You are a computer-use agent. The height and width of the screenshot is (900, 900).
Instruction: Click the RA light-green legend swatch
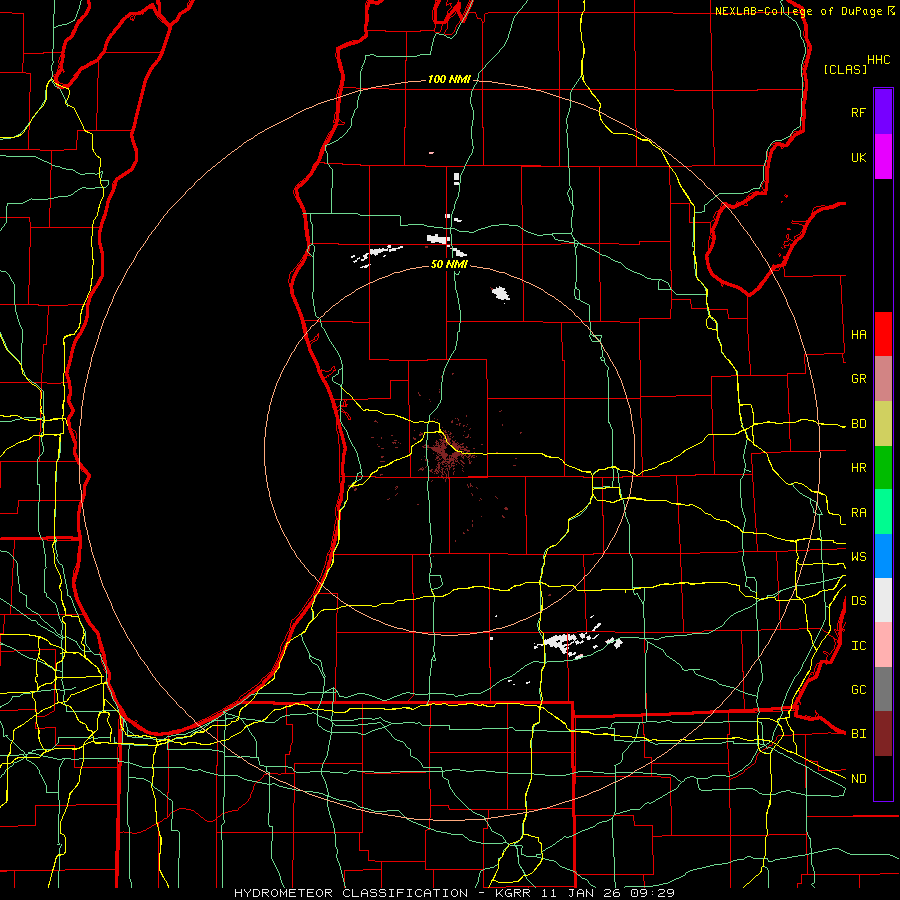click(x=883, y=511)
